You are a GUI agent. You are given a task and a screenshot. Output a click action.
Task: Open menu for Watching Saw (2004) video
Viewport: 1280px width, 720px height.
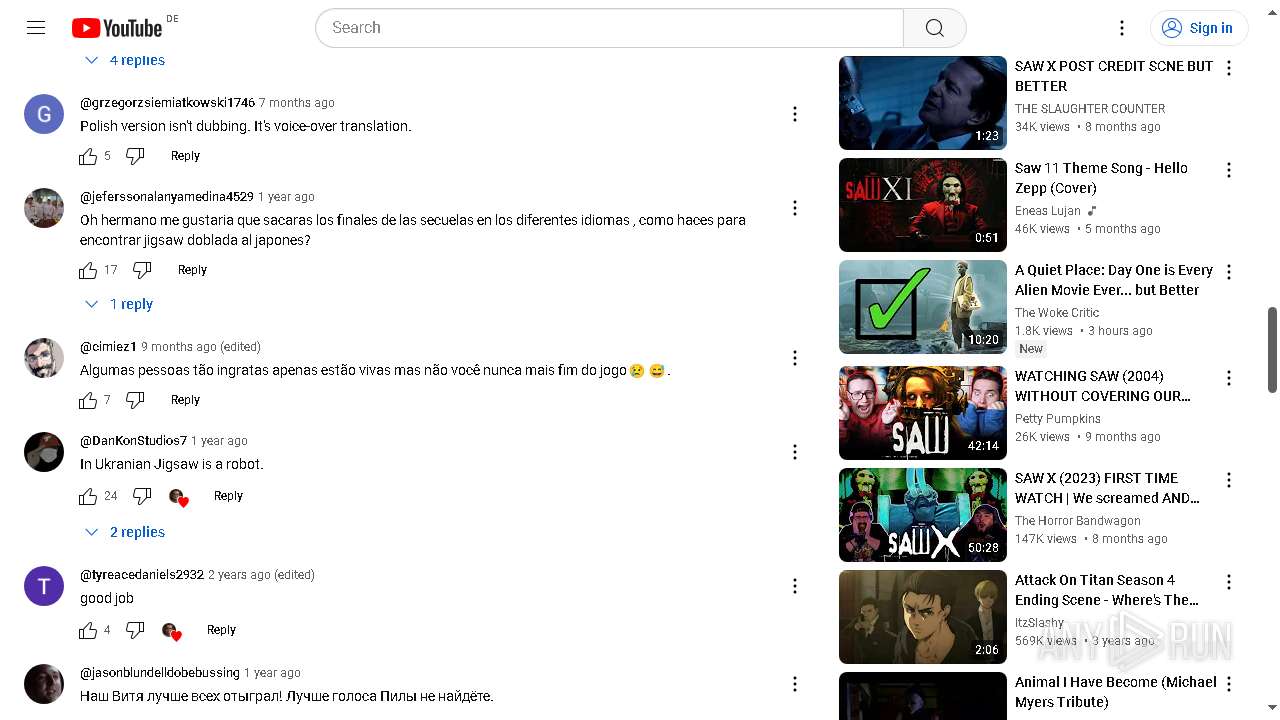[1229, 378]
